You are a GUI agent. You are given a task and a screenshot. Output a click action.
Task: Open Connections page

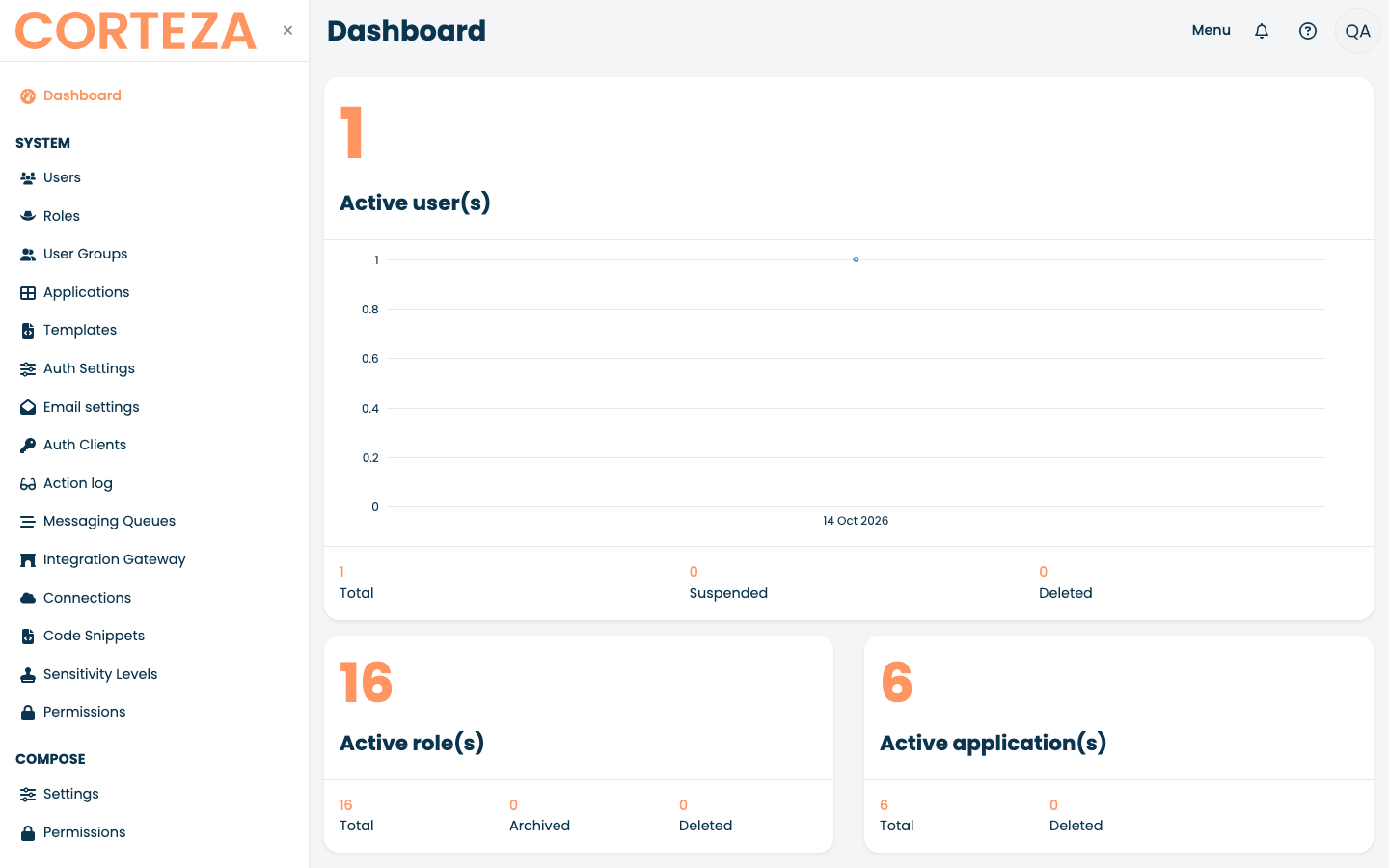click(87, 598)
